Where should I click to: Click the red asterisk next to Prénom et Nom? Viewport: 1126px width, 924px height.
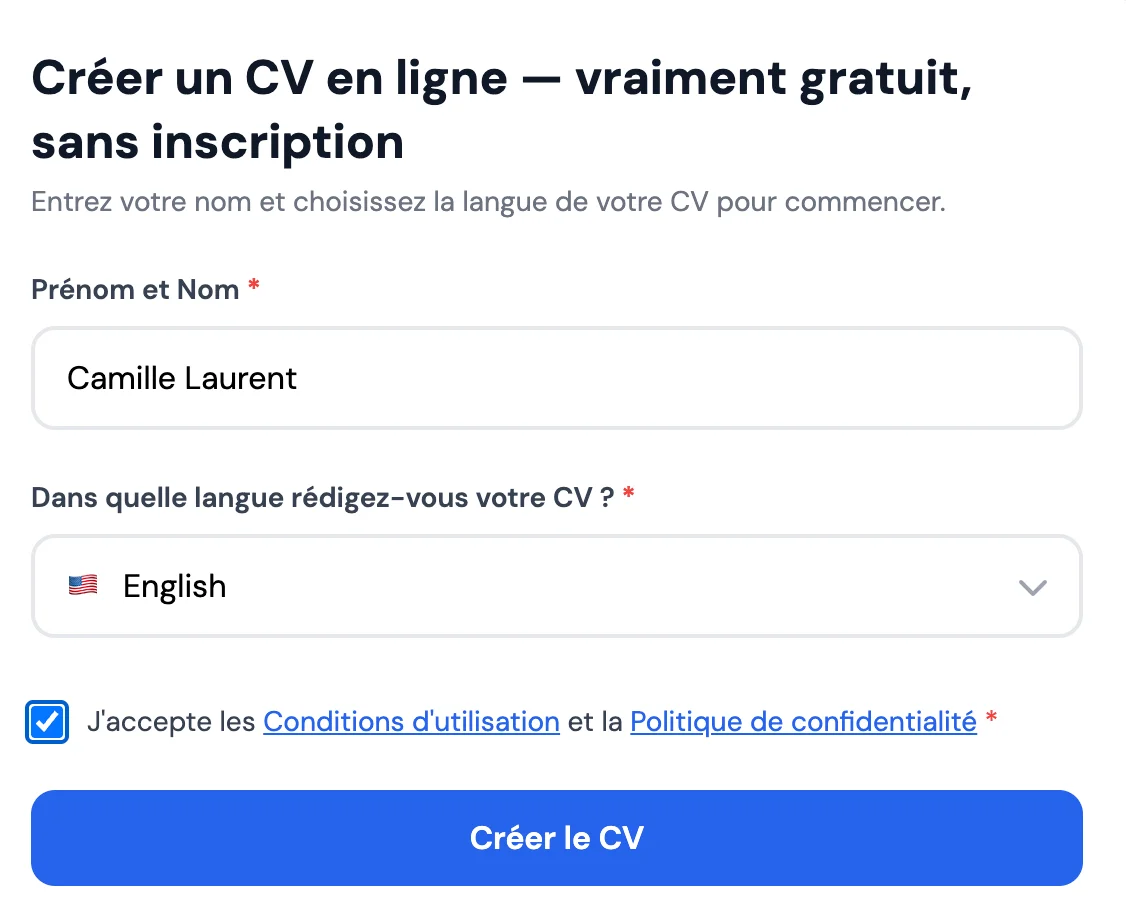pyautogui.click(x=253, y=287)
